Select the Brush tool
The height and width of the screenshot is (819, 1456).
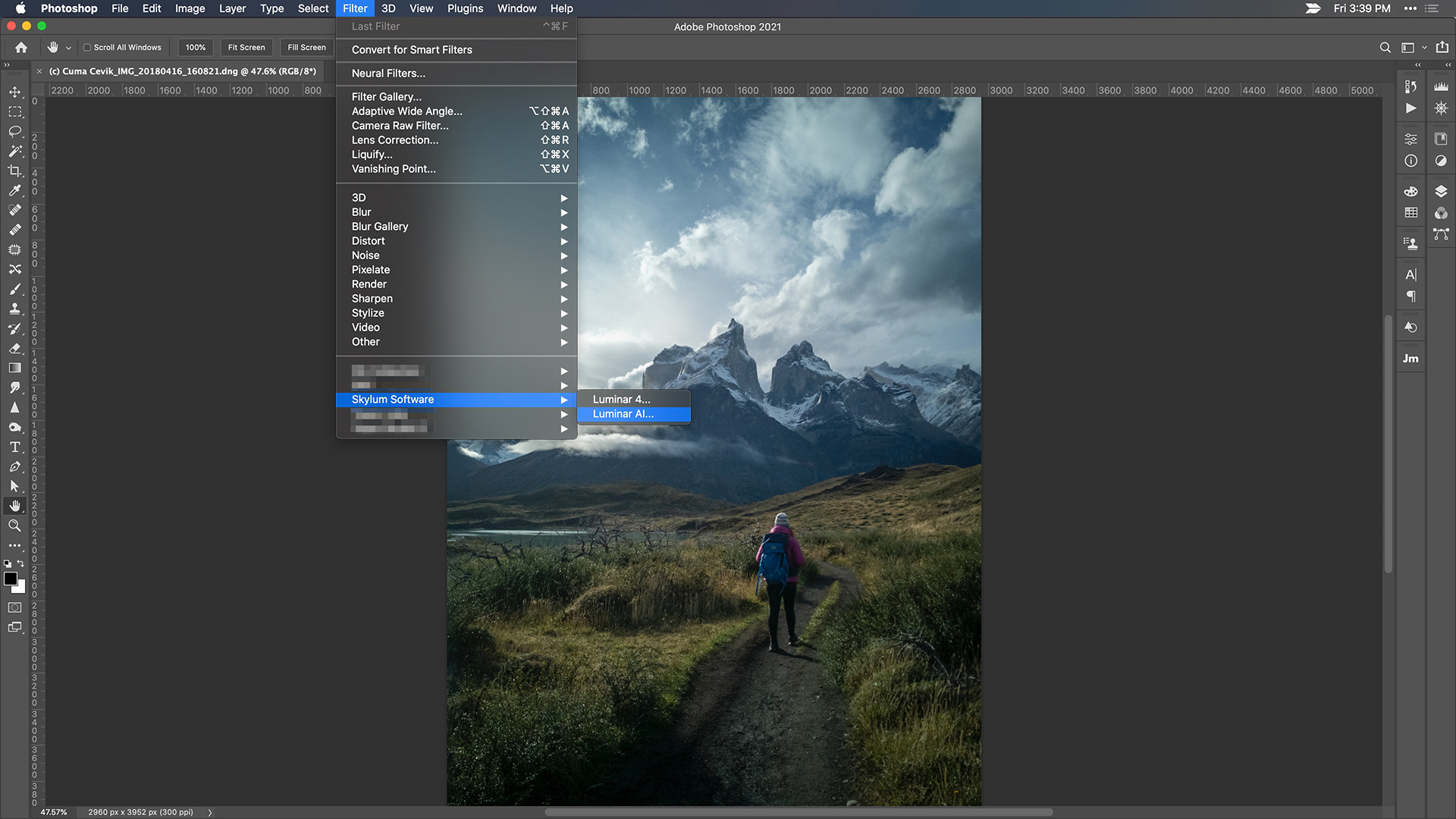15,288
